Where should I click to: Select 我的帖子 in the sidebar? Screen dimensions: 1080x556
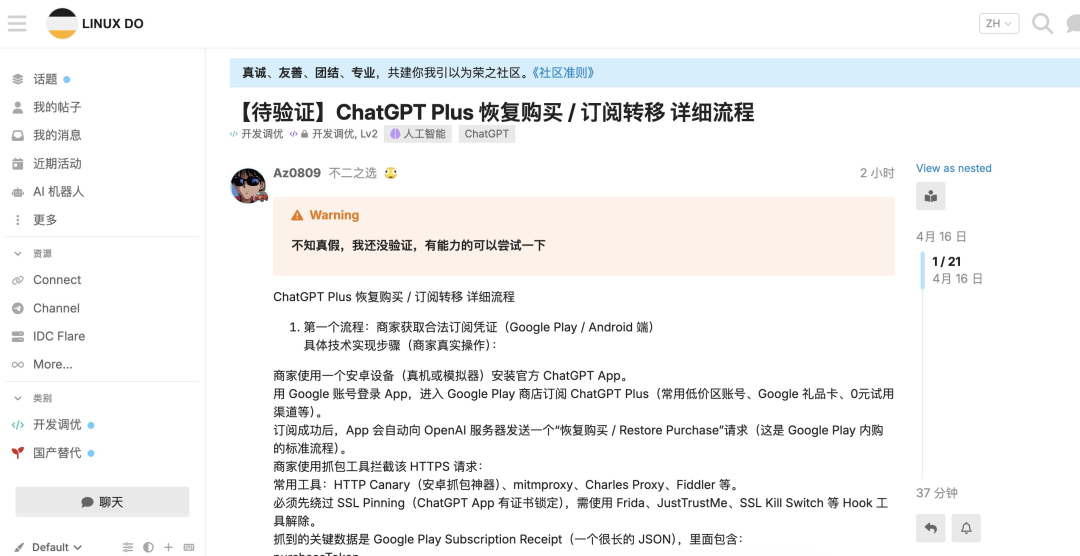pos(57,107)
